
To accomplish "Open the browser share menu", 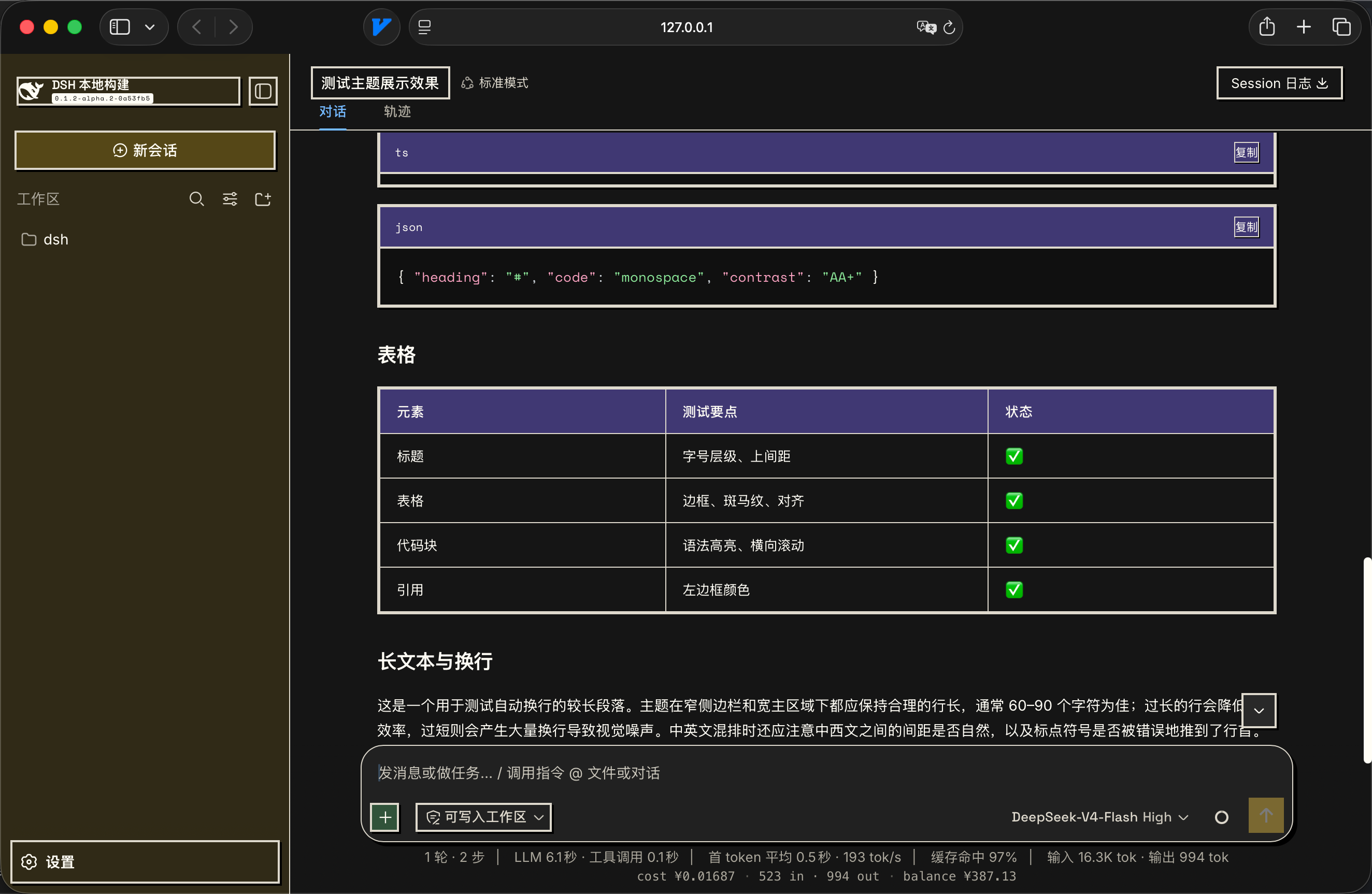I will [x=1266, y=27].
